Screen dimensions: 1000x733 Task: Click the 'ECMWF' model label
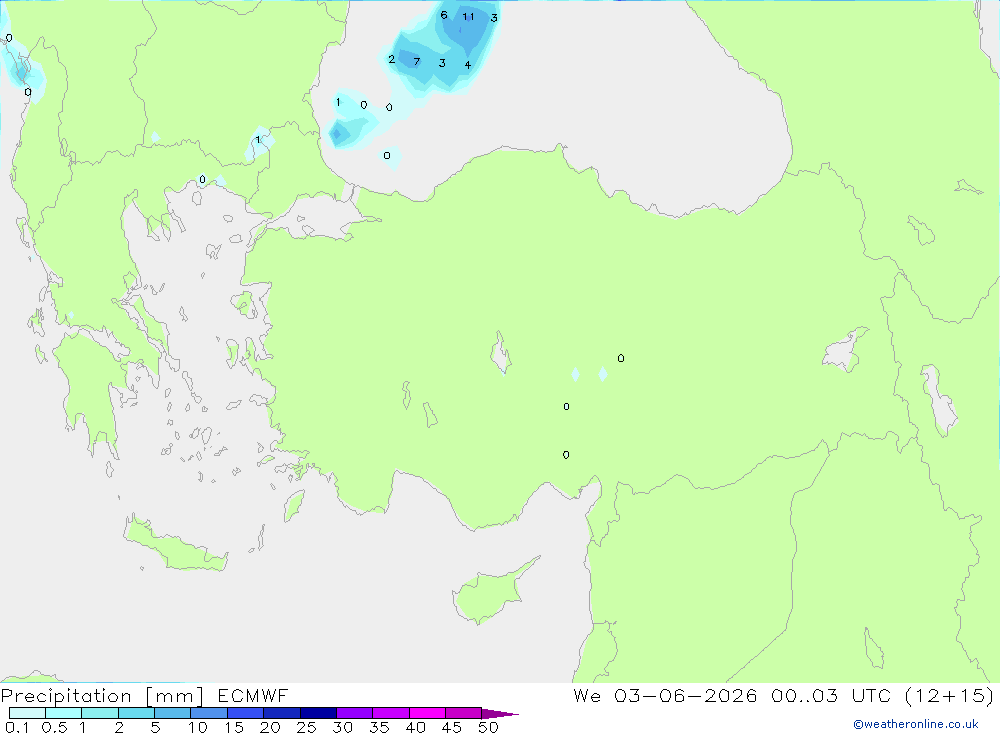coord(253,696)
